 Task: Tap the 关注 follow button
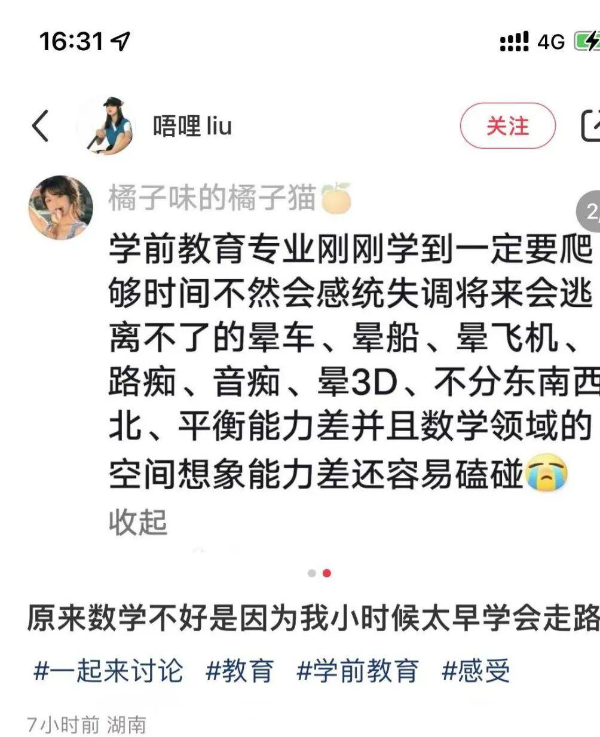point(507,126)
